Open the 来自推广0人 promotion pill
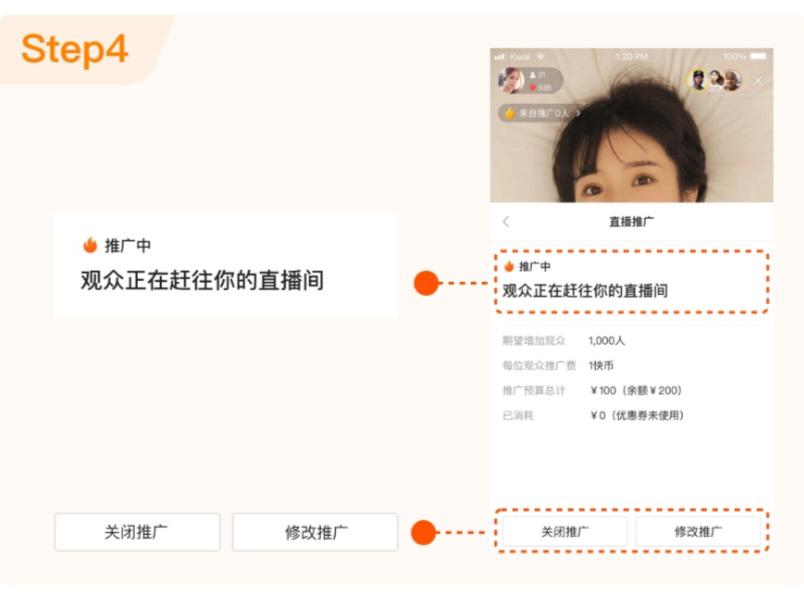This screenshot has height=604, width=804. click(x=540, y=113)
